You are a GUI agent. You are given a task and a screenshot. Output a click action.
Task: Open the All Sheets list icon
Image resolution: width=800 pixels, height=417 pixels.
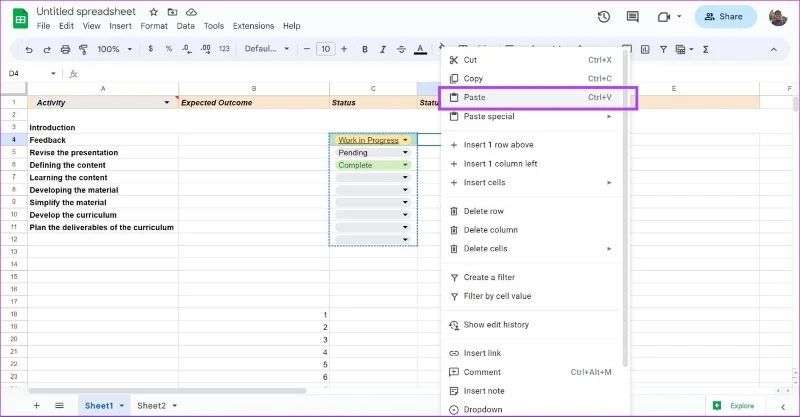click(59, 406)
